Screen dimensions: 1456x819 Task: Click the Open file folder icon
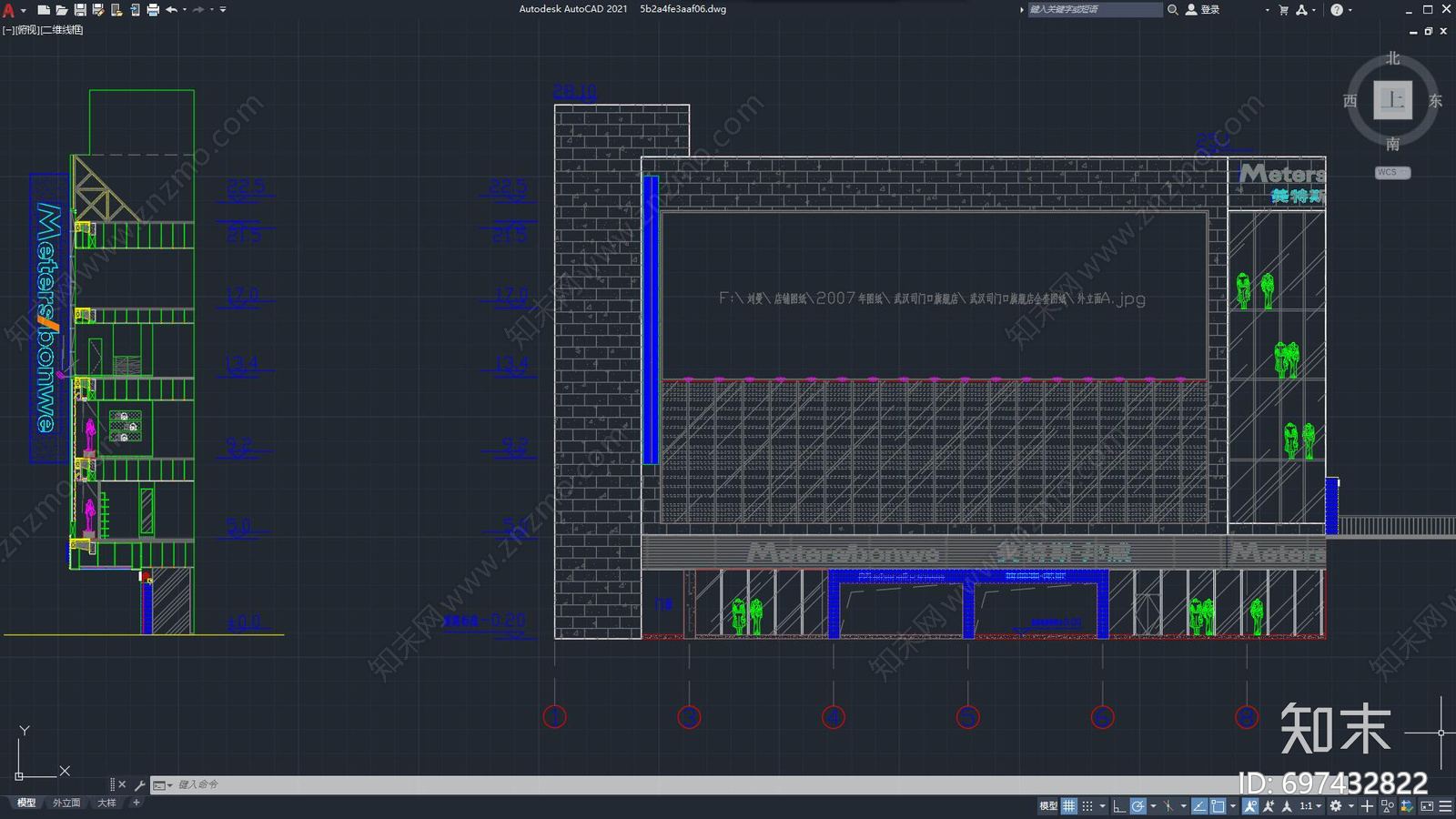tap(62, 10)
